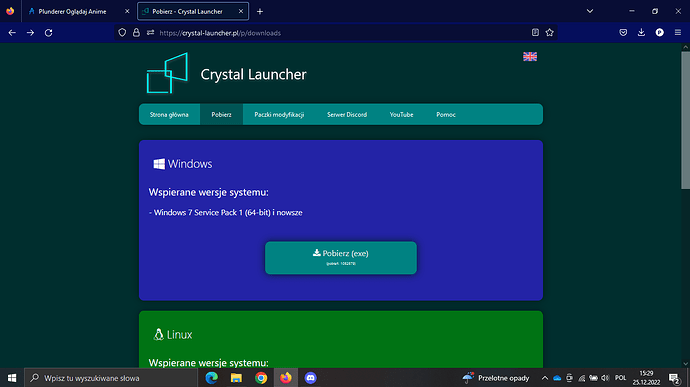Screen dimensions: 690x387
Task: Open Firefox hamburger application menu
Action: pos(678,32)
